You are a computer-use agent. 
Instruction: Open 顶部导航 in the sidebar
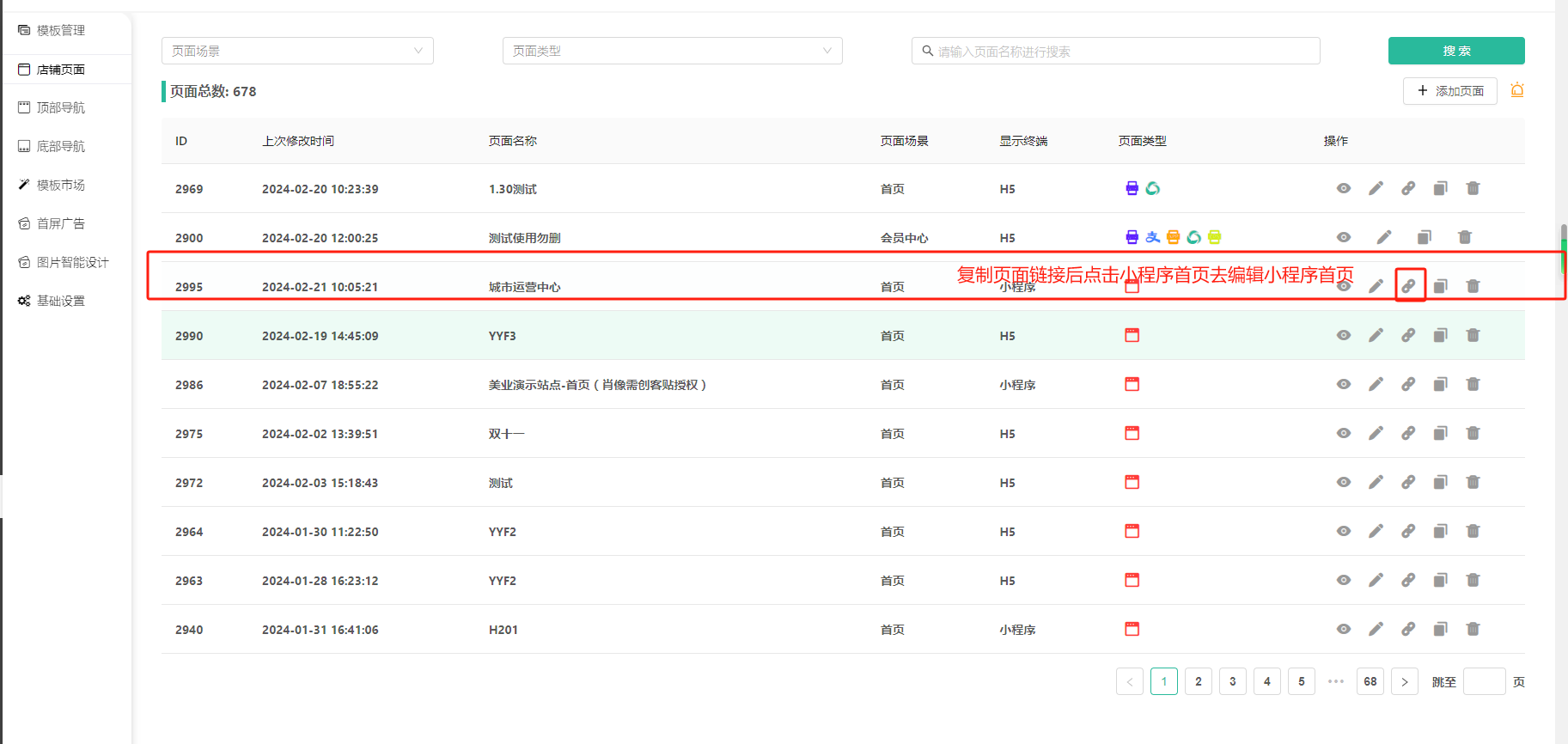point(60,107)
